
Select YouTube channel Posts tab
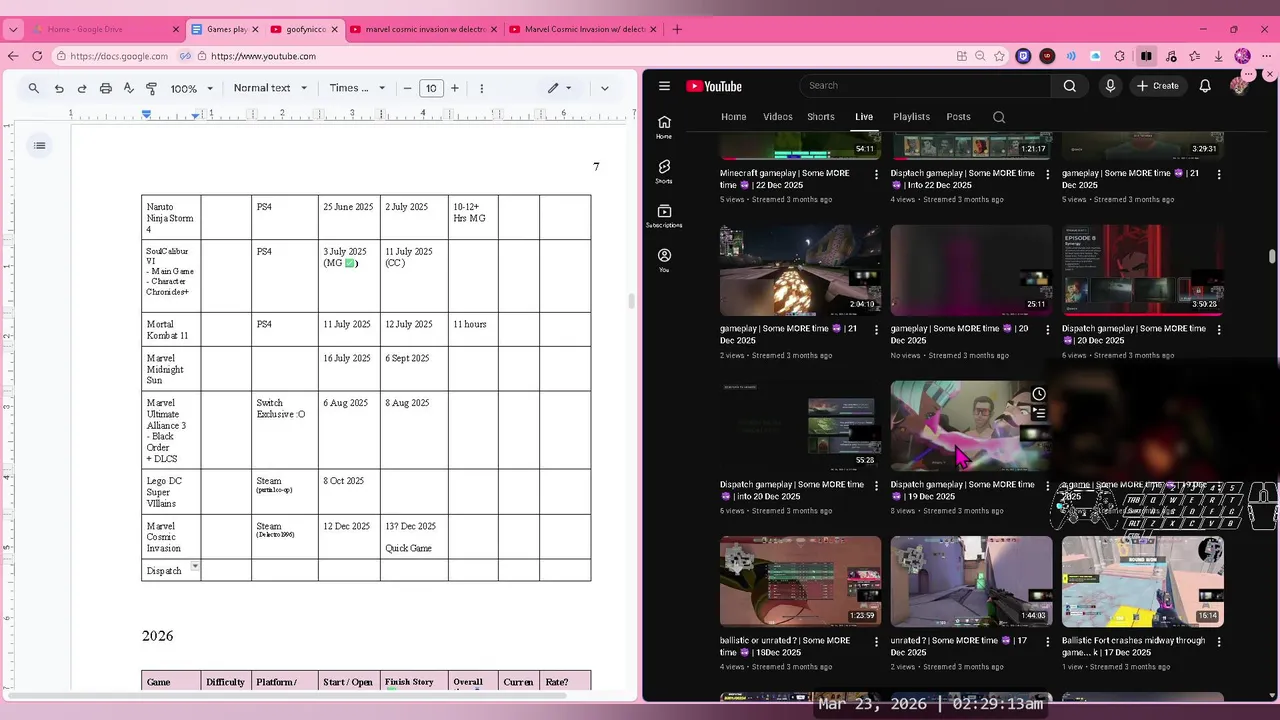tap(958, 117)
